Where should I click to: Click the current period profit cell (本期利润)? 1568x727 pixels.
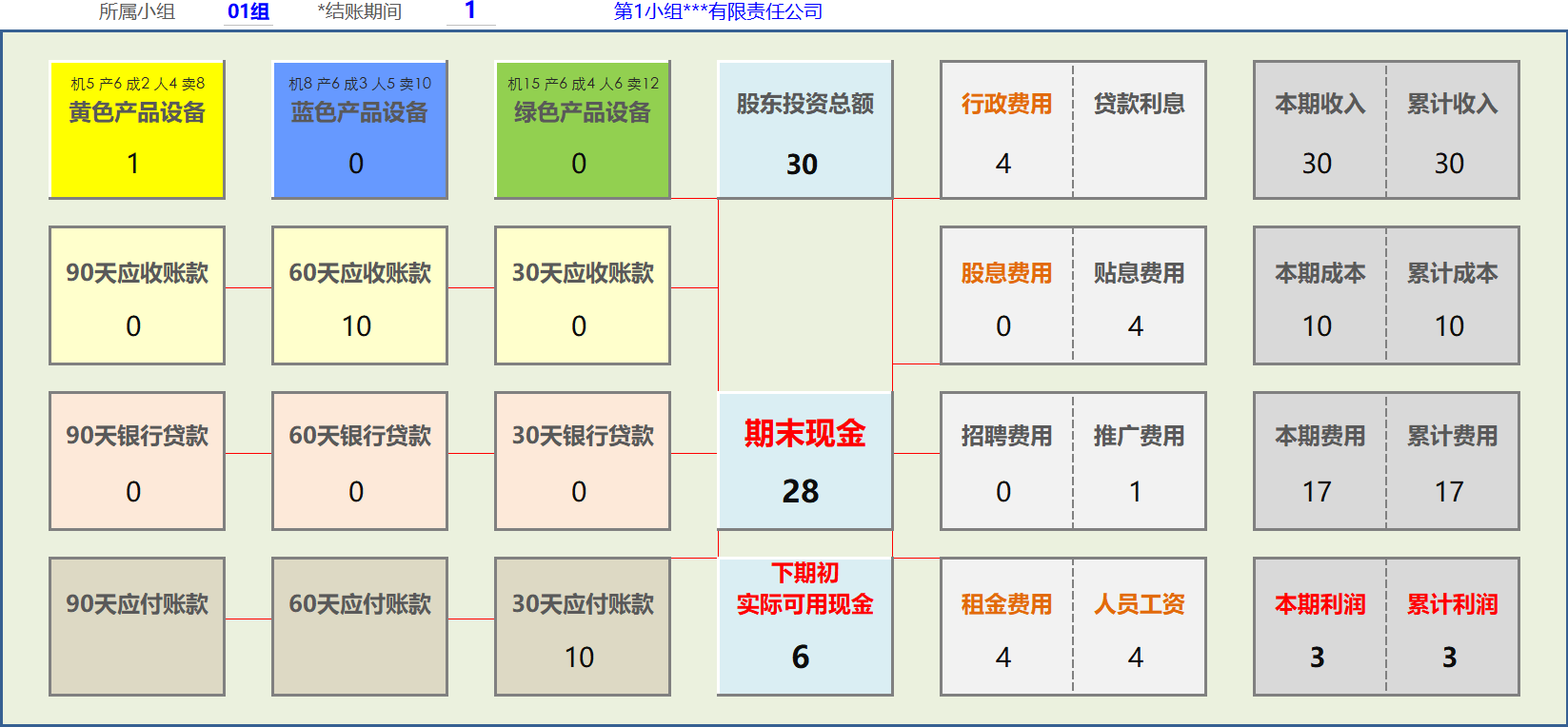(x=1320, y=626)
